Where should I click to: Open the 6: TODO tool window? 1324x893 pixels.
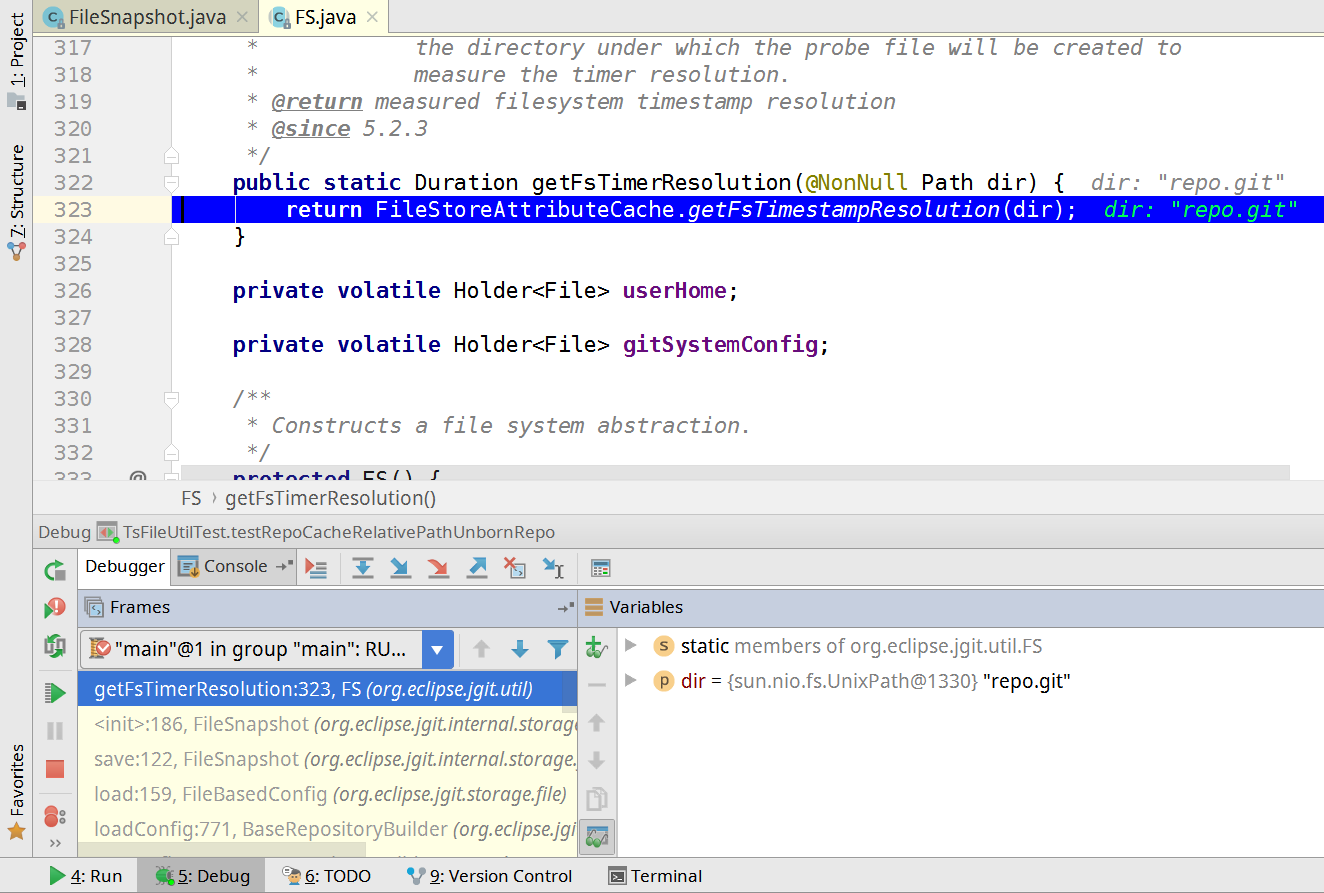pyautogui.click(x=326, y=876)
